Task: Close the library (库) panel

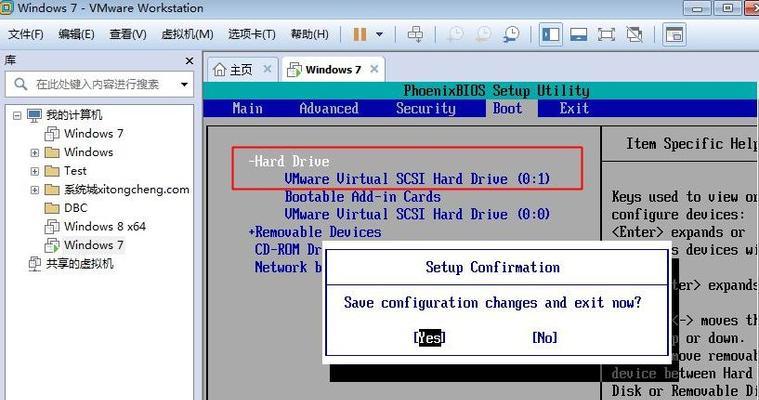Action: 189,61
